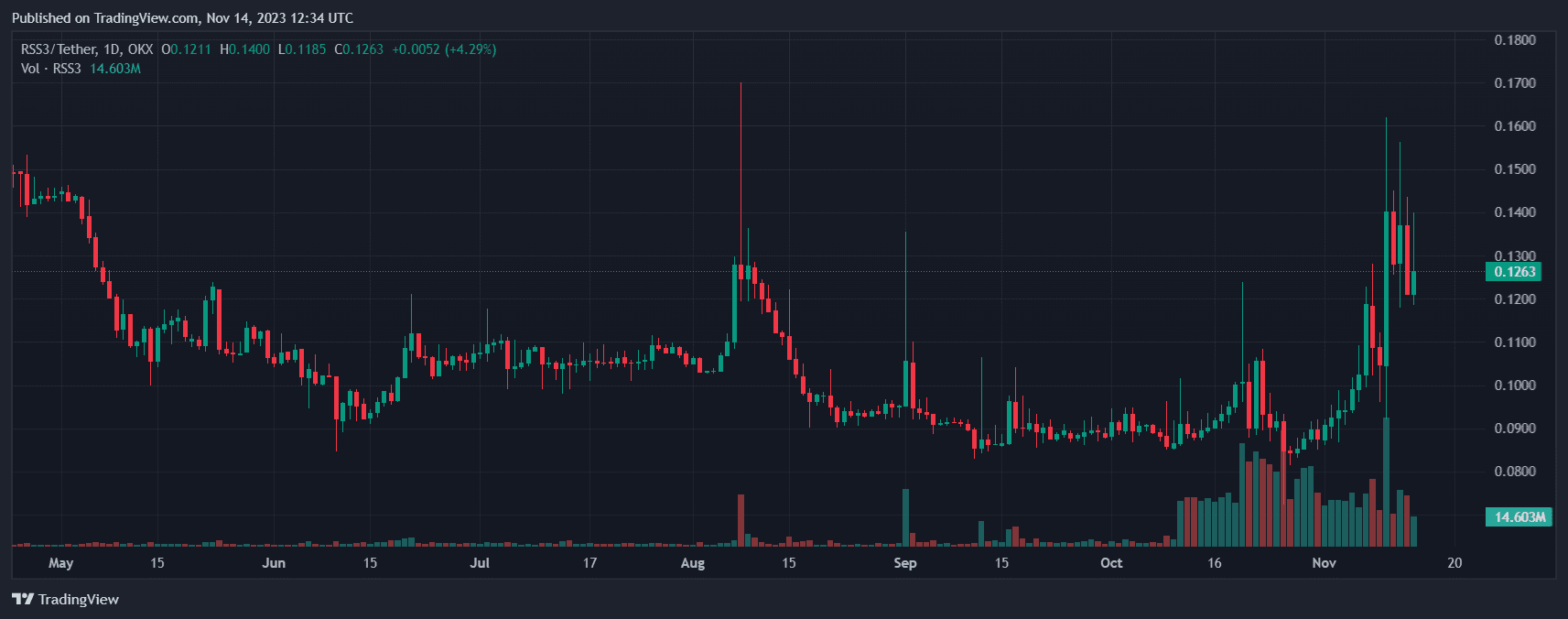Click the Aug label on time axis
This screenshot has width=1568, height=619.
coord(693,562)
